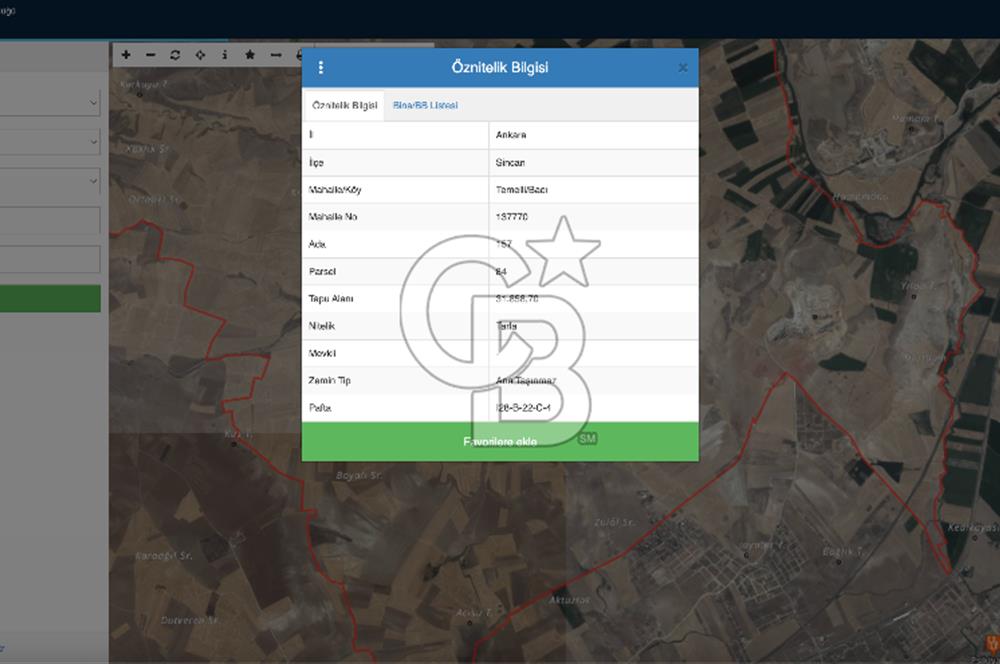Expand the first dropdown in left panel
The height and width of the screenshot is (664, 1000).
point(50,103)
